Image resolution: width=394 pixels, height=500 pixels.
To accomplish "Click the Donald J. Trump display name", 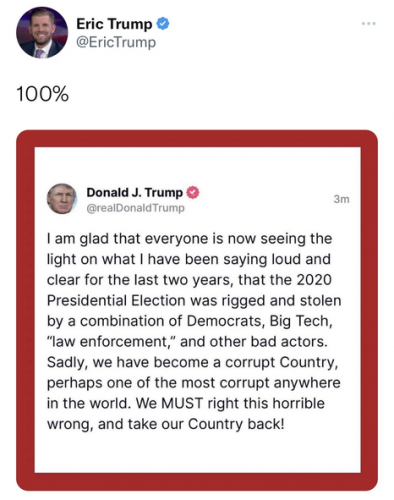I will coord(135,192).
